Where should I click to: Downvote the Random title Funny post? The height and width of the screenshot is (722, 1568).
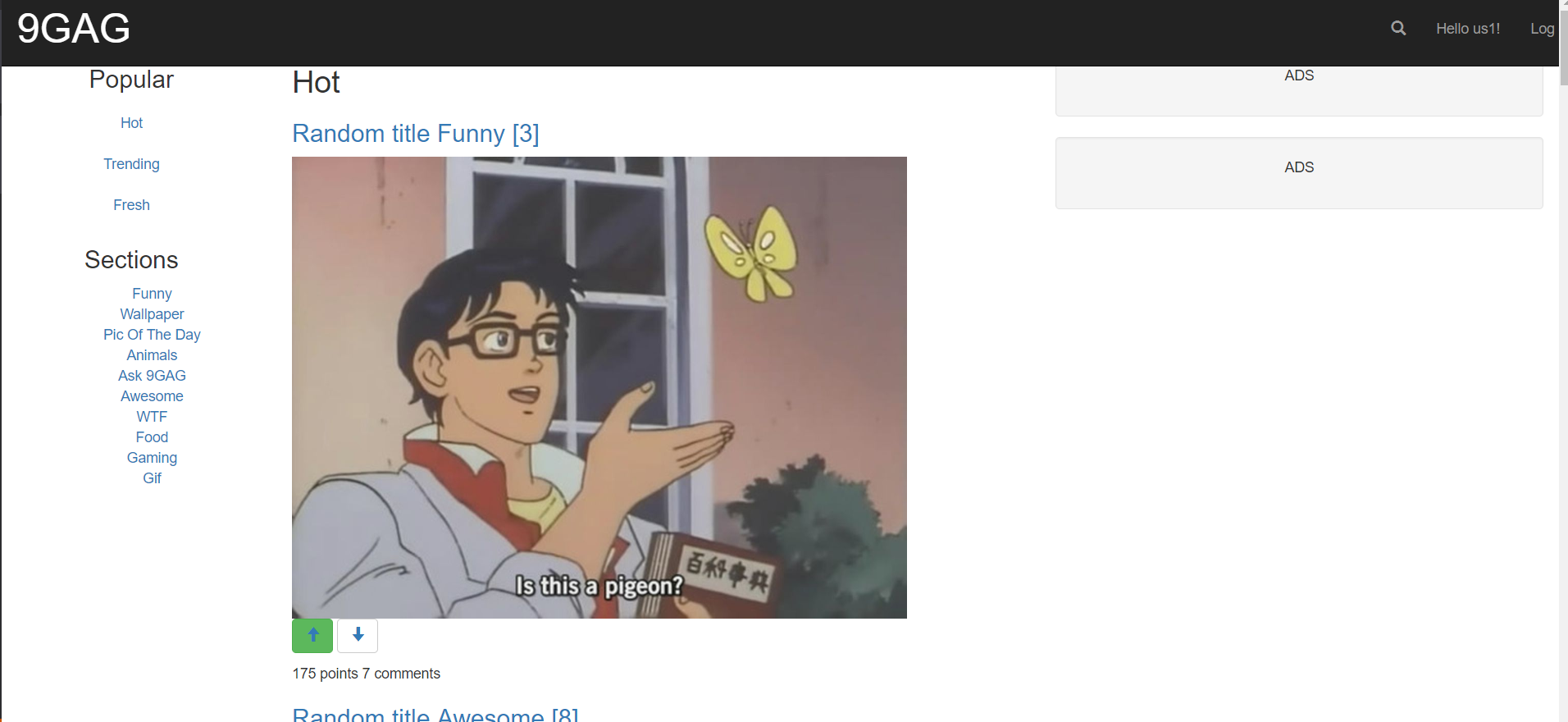tap(358, 635)
